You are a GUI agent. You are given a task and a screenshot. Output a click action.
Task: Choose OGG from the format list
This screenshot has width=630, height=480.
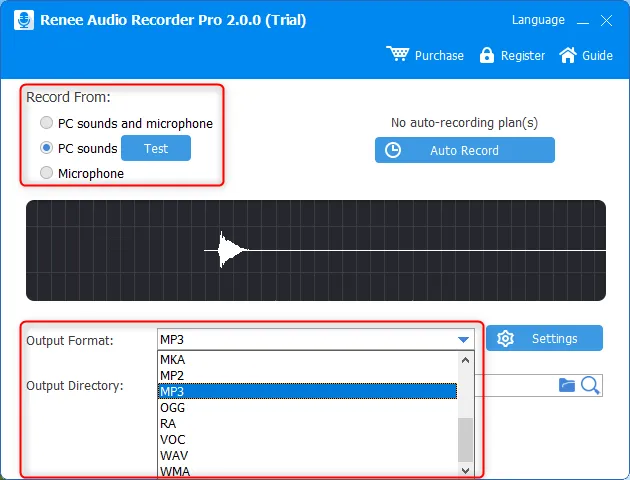point(307,407)
